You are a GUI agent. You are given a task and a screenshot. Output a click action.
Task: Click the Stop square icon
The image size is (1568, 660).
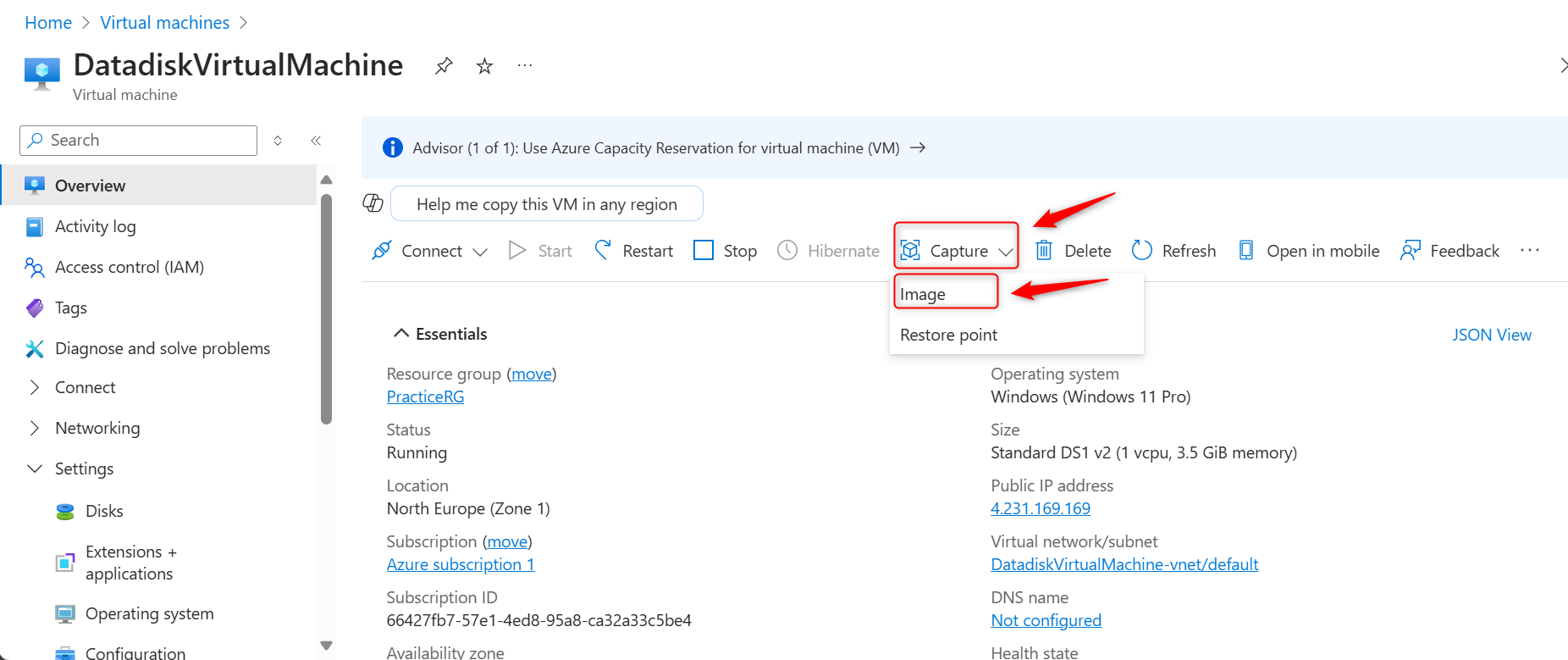(x=704, y=250)
